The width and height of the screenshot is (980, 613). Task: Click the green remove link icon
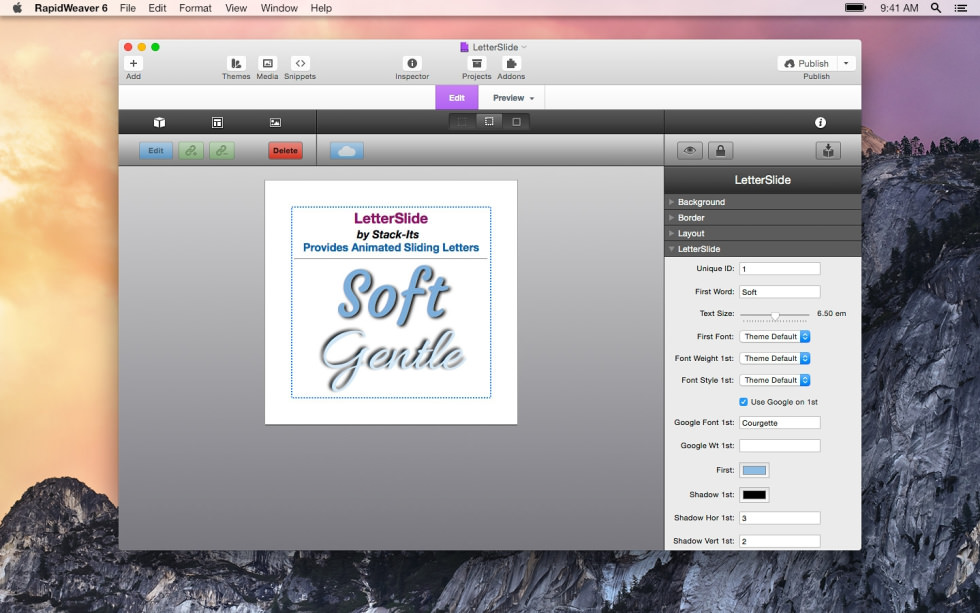pos(222,151)
